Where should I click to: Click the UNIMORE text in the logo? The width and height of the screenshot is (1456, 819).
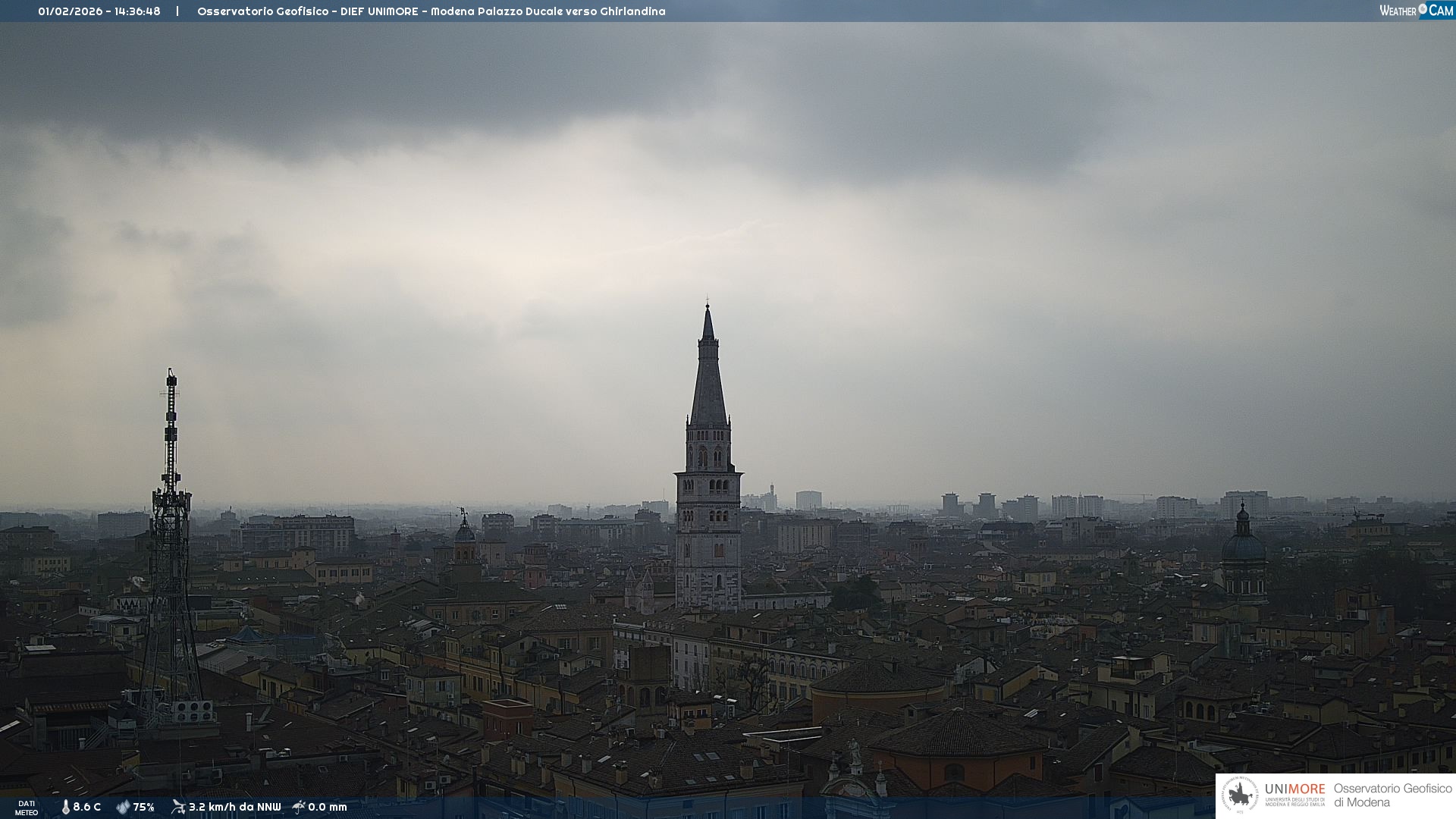[1294, 789]
